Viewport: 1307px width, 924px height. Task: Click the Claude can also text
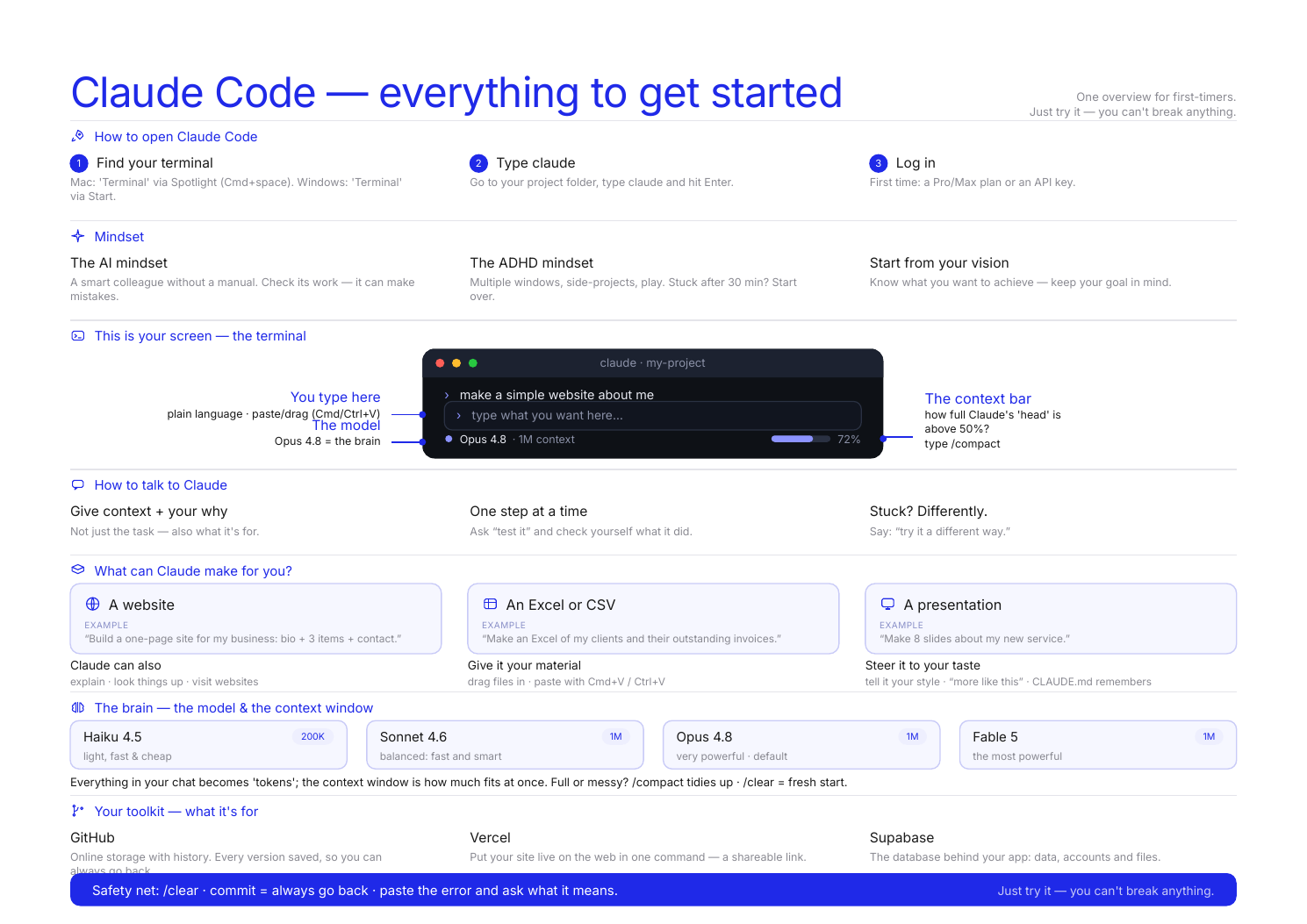tap(116, 666)
